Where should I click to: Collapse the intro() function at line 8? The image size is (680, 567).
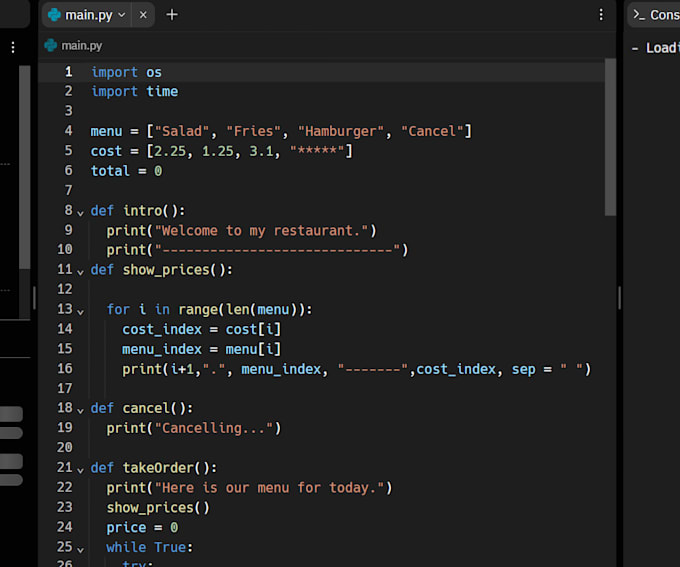(80, 212)
